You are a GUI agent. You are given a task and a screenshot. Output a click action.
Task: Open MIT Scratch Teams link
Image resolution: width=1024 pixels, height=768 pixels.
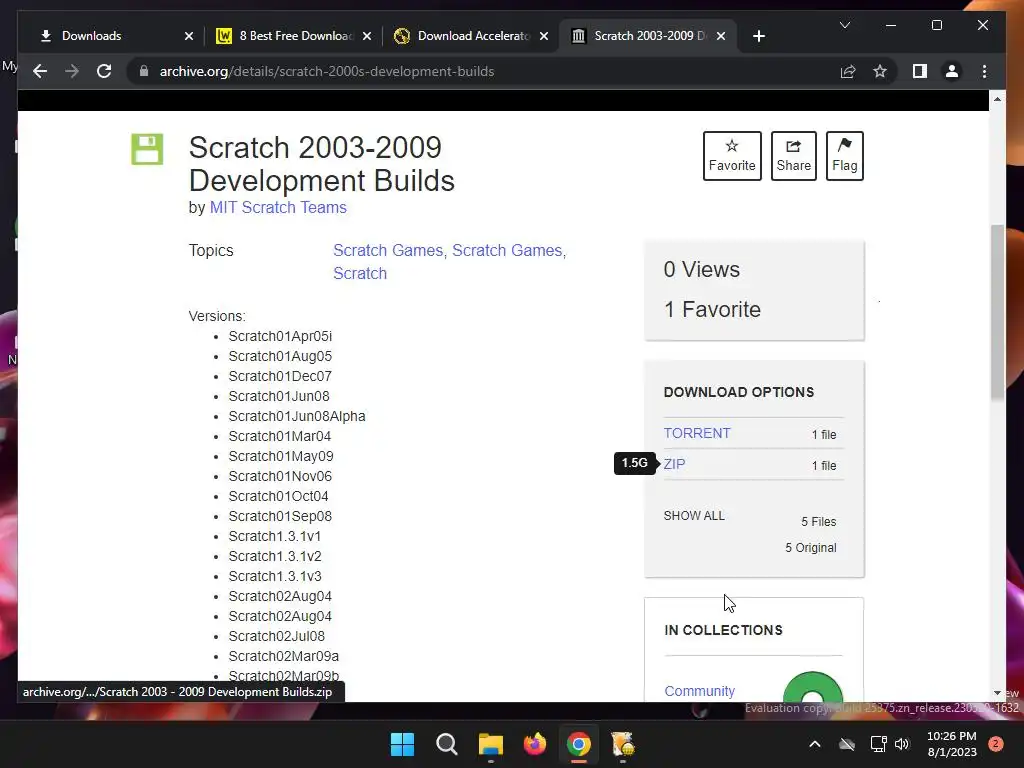(x=278, y=208)
